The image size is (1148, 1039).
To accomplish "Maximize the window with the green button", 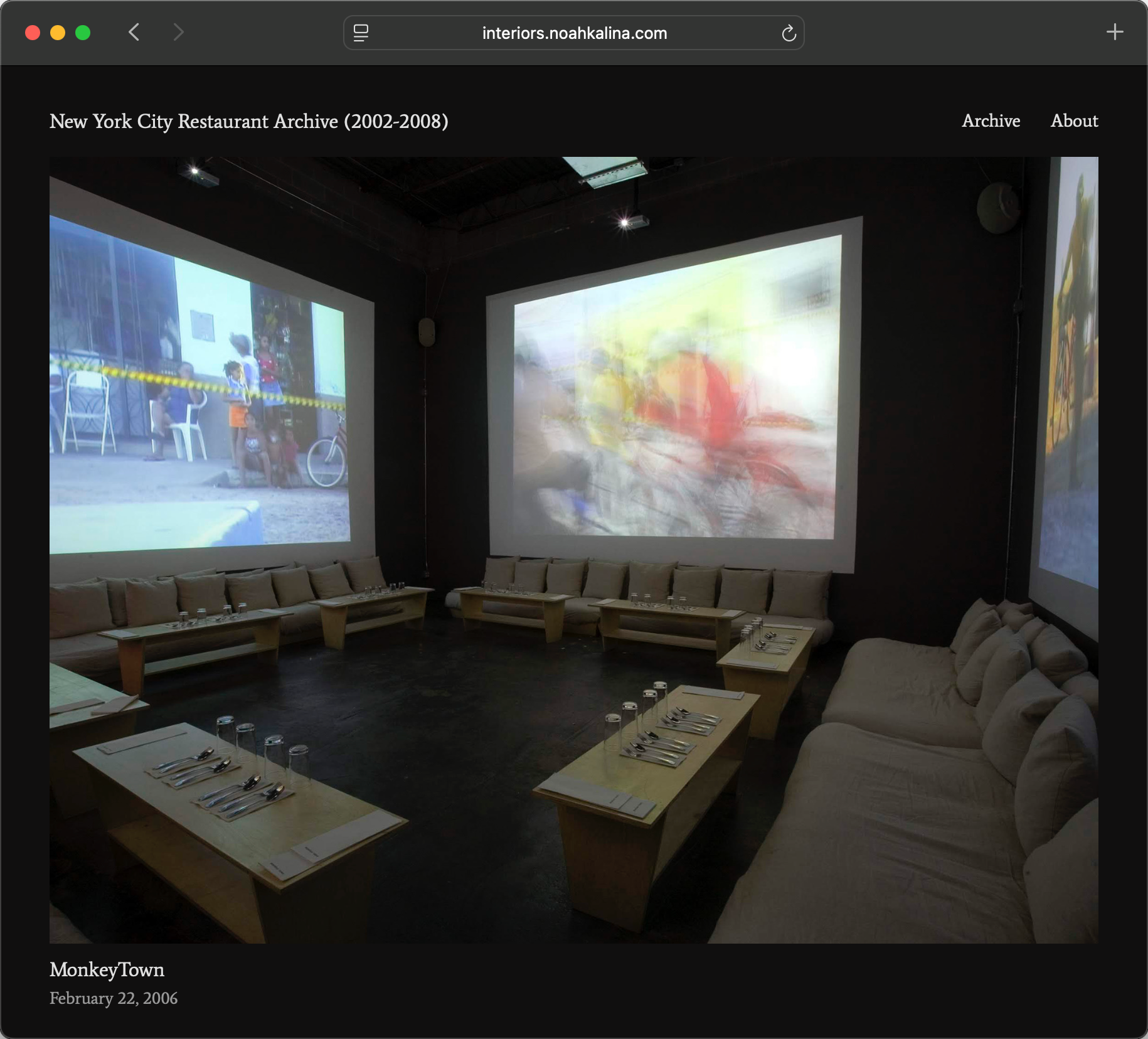I will [x=83, y=33].
